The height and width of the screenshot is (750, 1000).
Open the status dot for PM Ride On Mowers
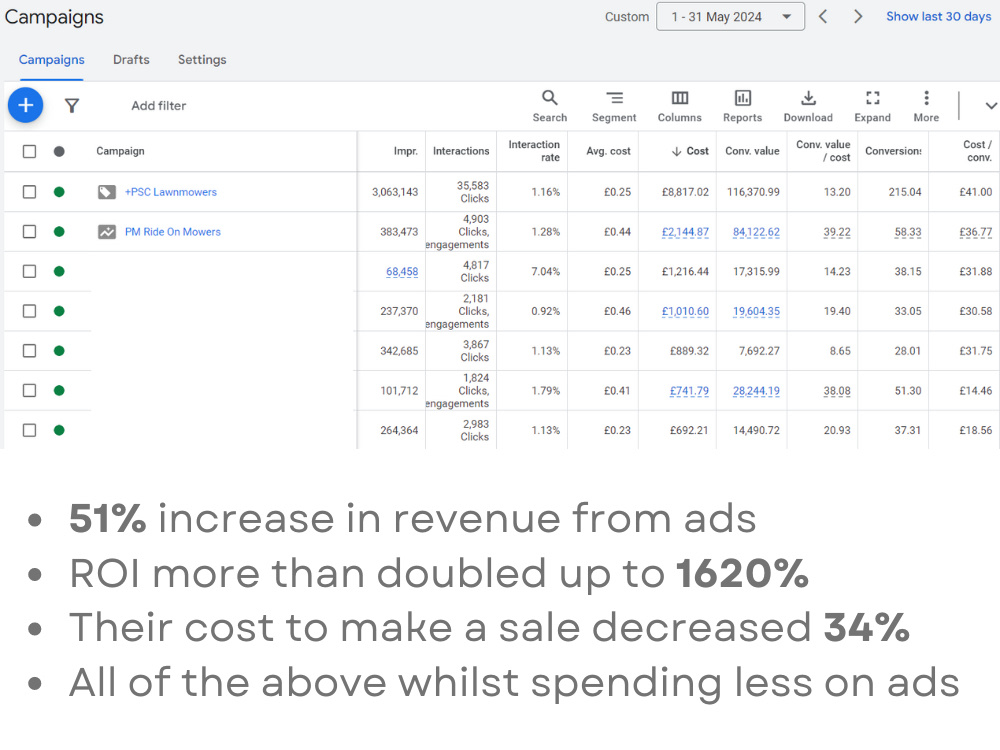click(x=59, y=232)
